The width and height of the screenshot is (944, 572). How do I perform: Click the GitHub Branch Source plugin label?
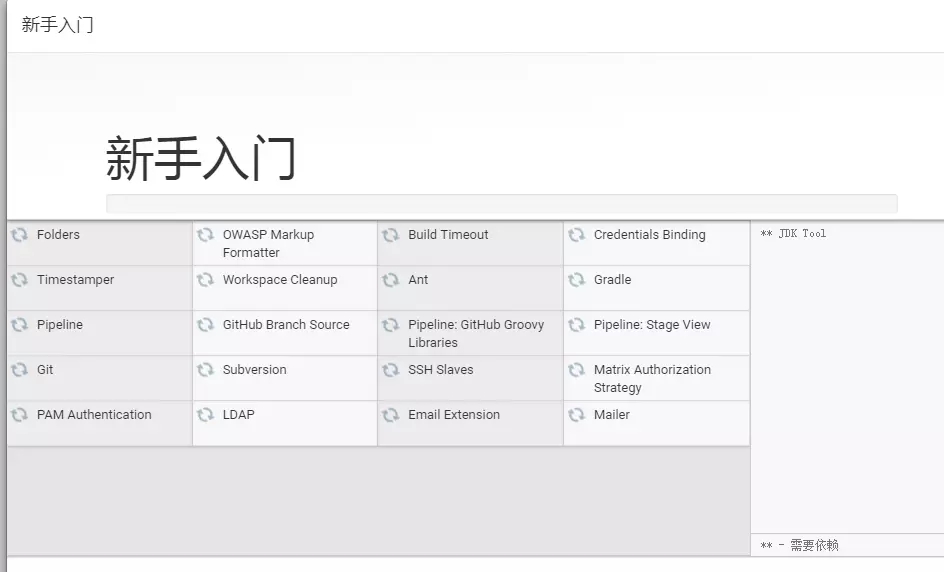(x=286, y=325)
